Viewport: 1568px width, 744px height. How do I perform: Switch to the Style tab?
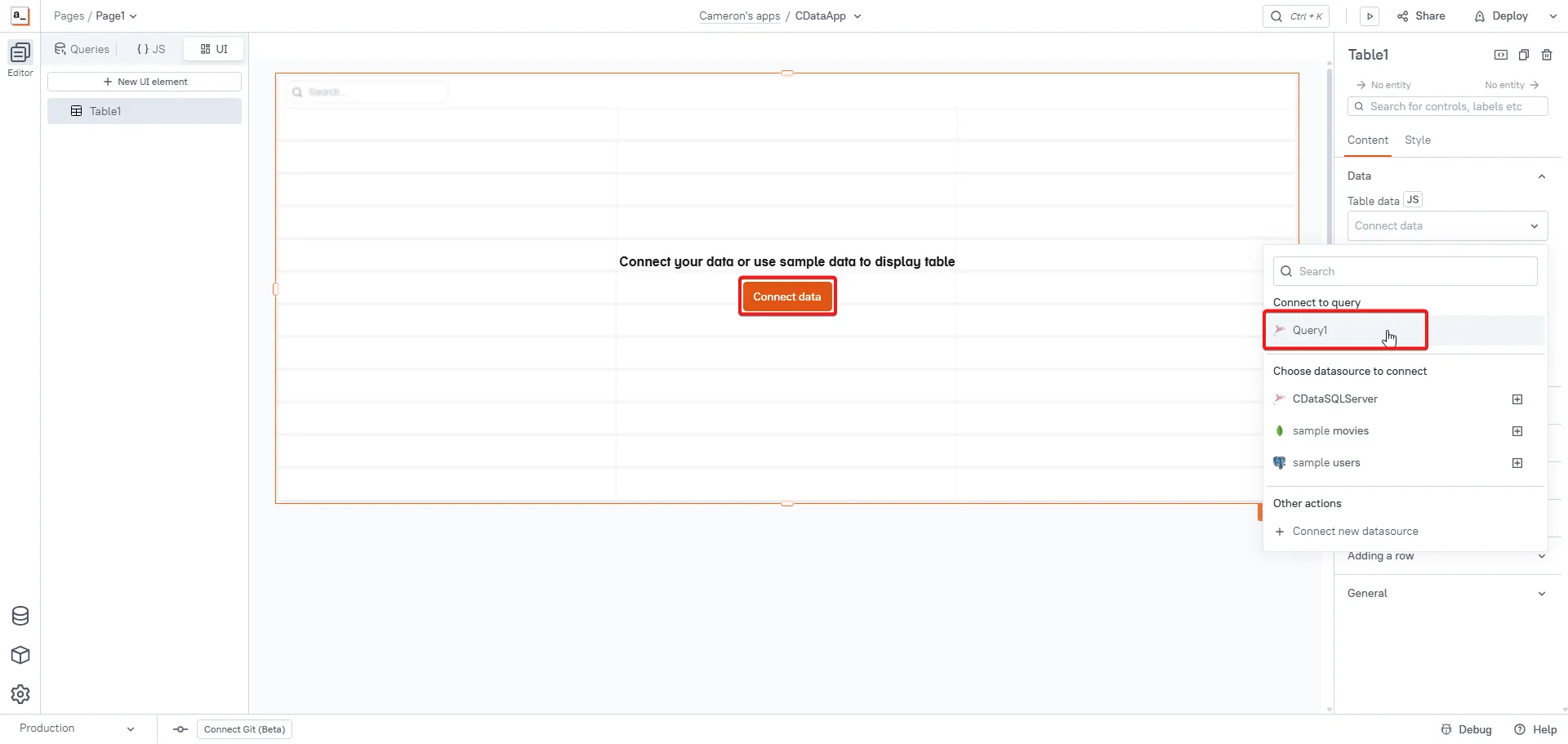1417,140
